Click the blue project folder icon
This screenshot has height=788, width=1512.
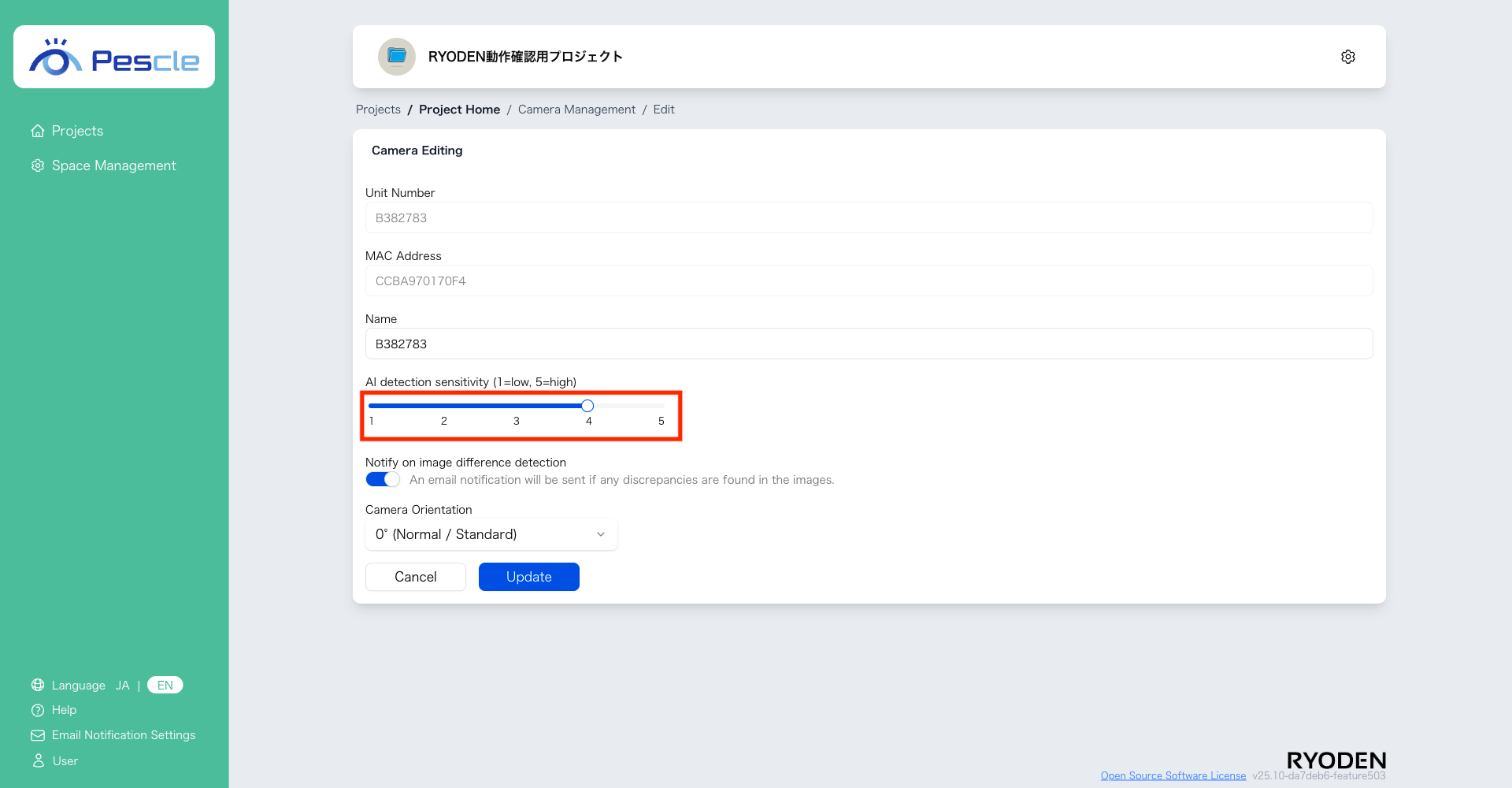click(397, 57)
